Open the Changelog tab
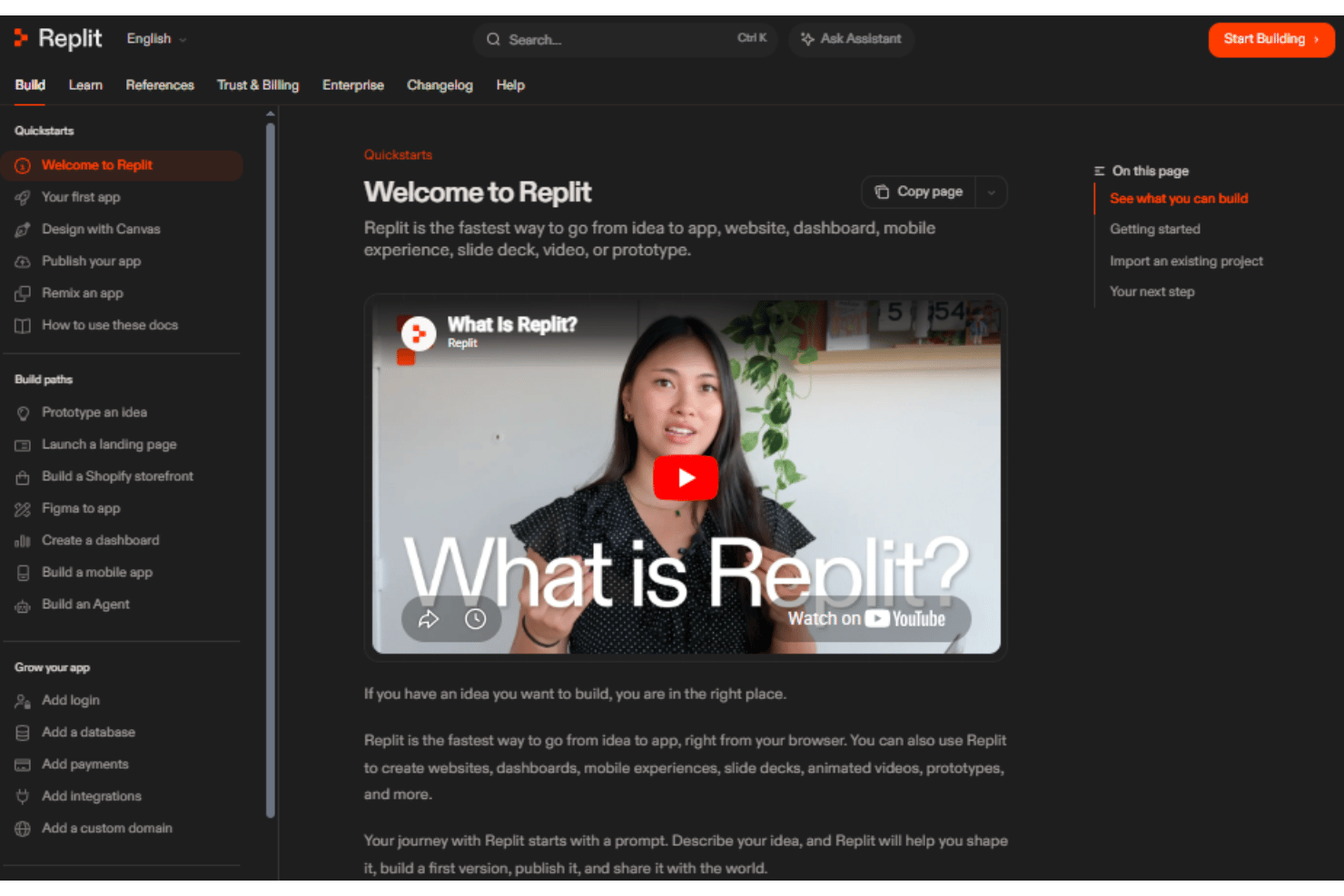The width and height of the screenshot is (1344, 896). point(440,85)
